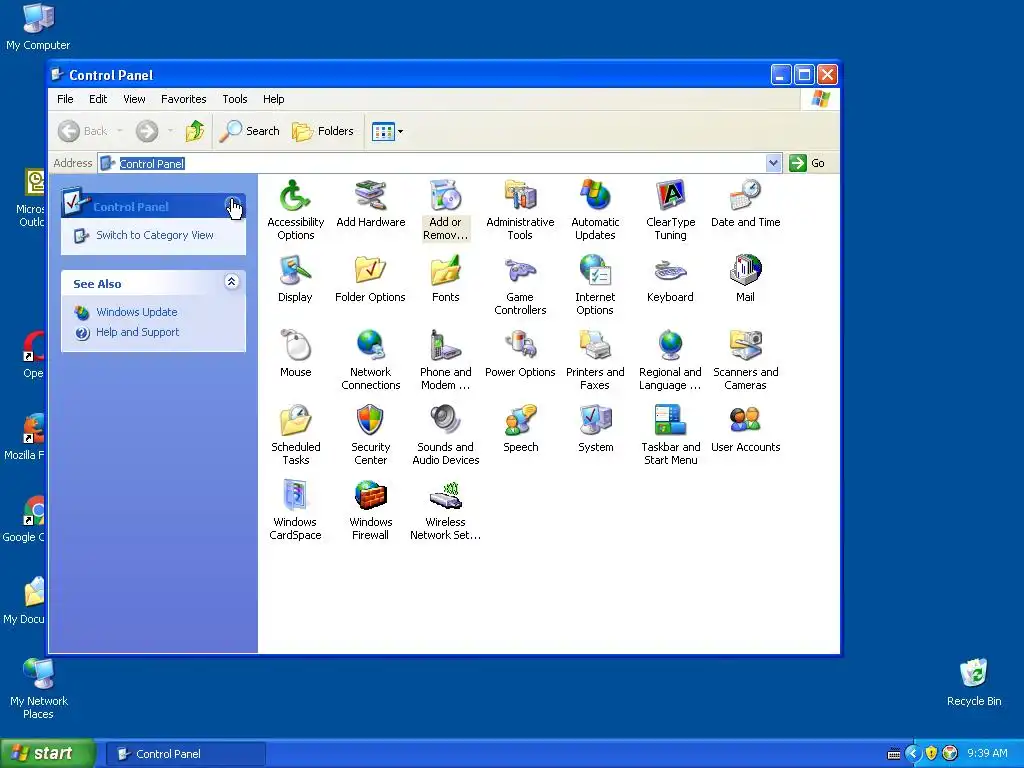Open Taskbar and Start Menu settings
The height and width of the screenshot is (768, 1024).
[x=670, y=435]
